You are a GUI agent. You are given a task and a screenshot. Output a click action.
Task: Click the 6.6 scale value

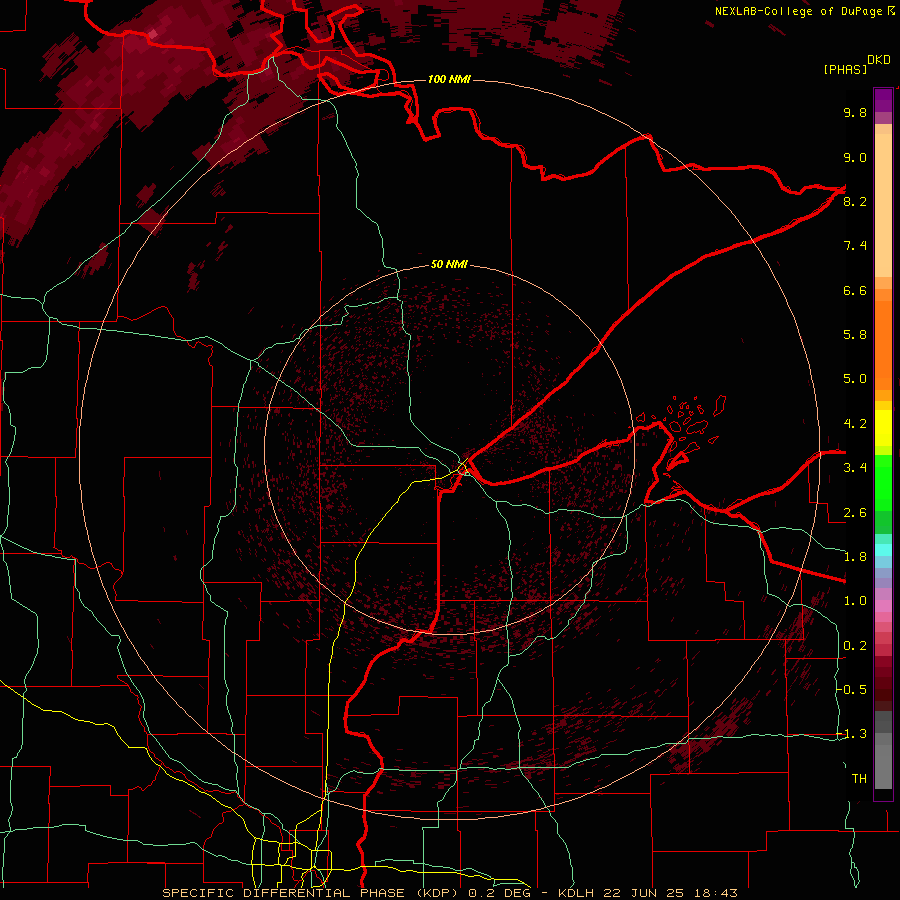tap(855, 290)
